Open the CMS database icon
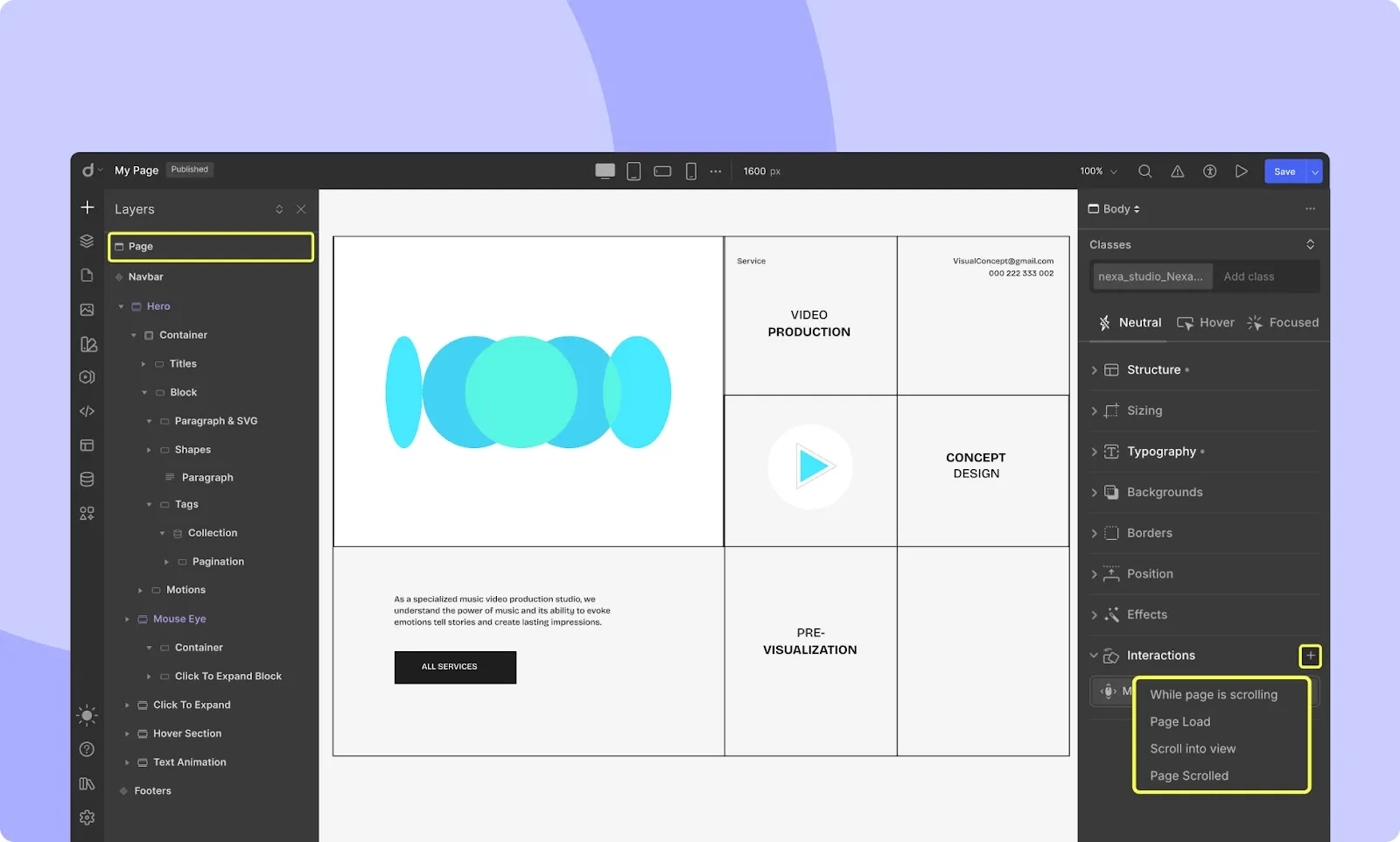Image resolution: width=1400 pixels, height=842 pixels. tap(87, 480)
